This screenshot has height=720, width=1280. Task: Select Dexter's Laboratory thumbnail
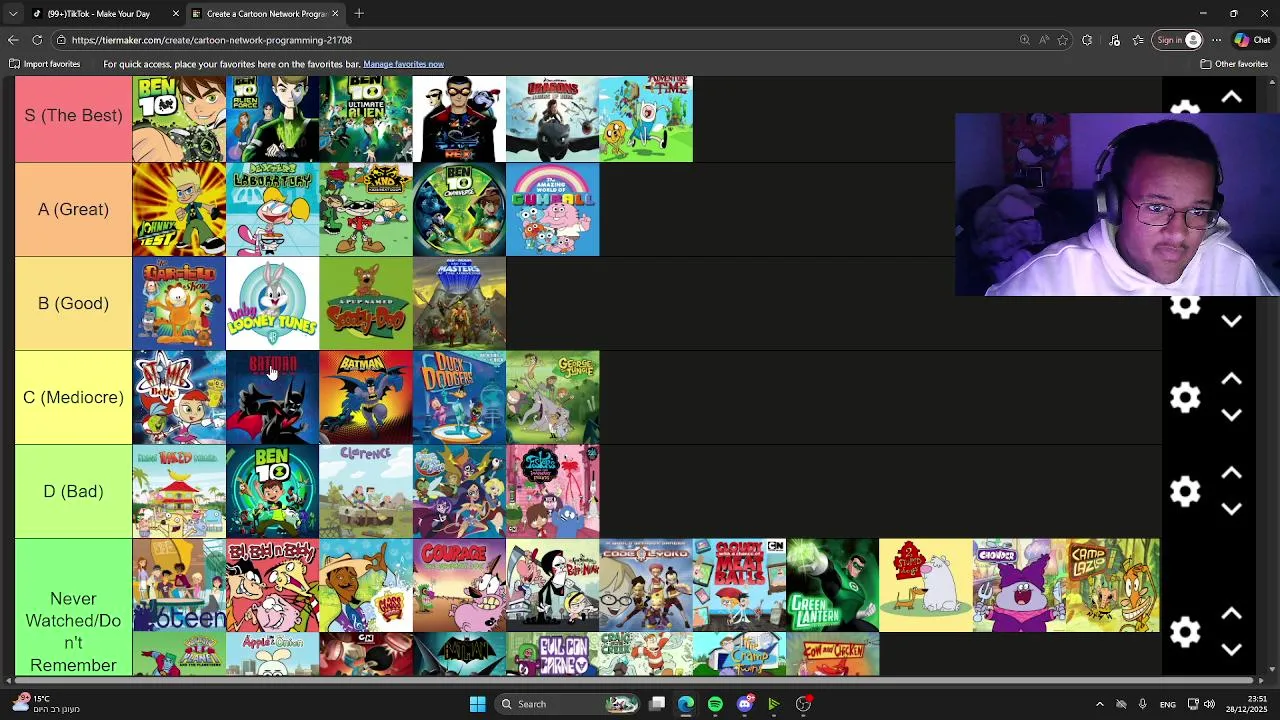272,209
